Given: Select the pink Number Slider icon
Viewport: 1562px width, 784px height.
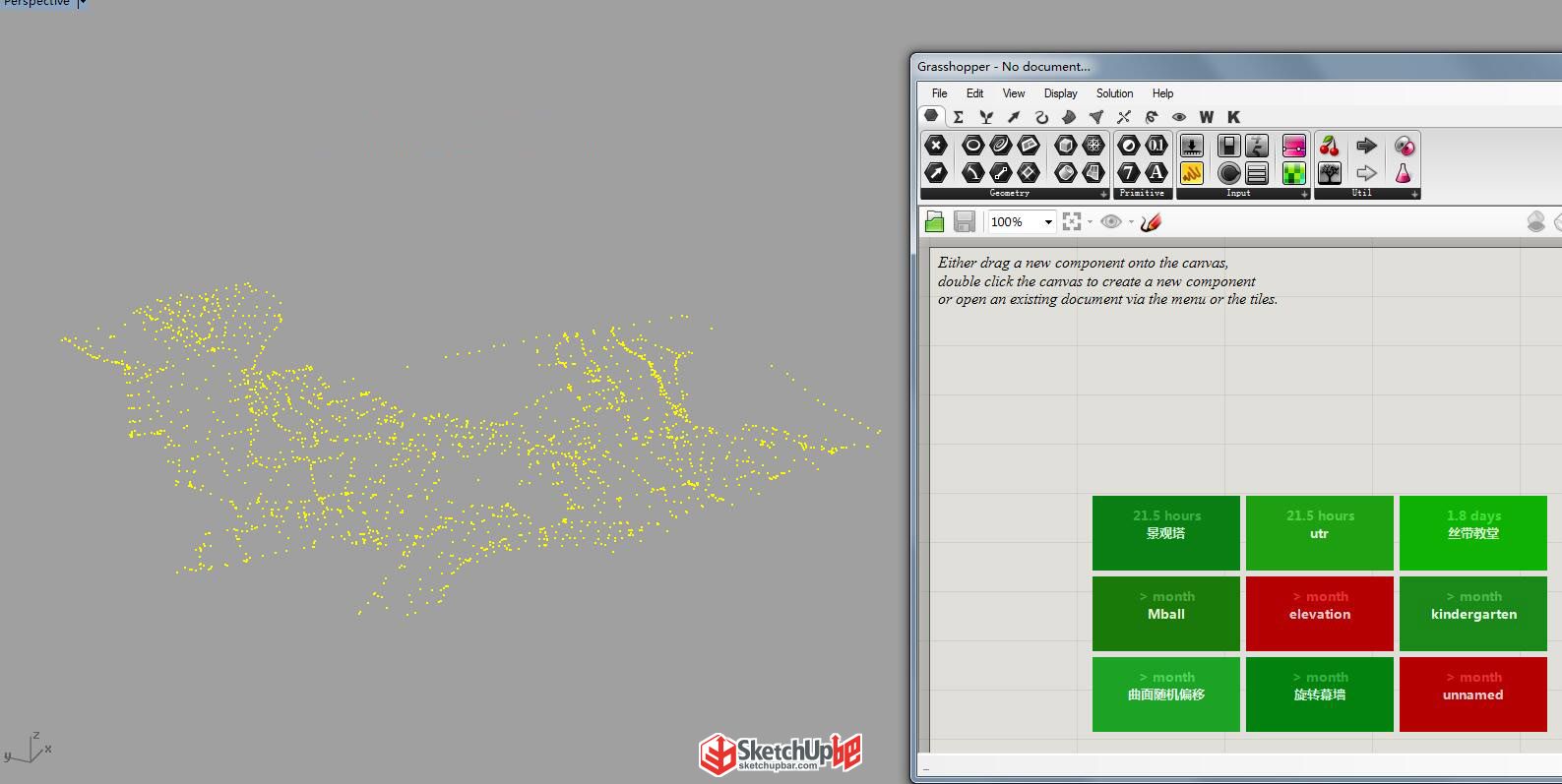Looking at the screenshot, I should point(1294,146).
